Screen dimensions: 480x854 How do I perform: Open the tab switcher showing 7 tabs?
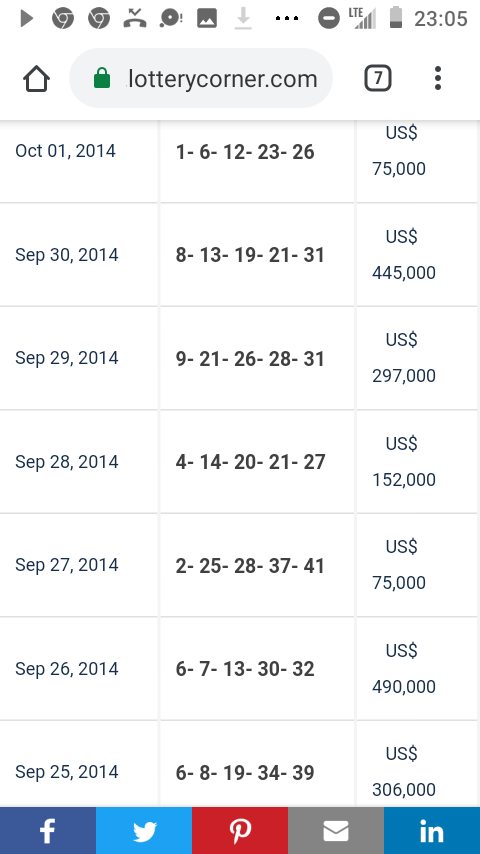pos(378,78)
